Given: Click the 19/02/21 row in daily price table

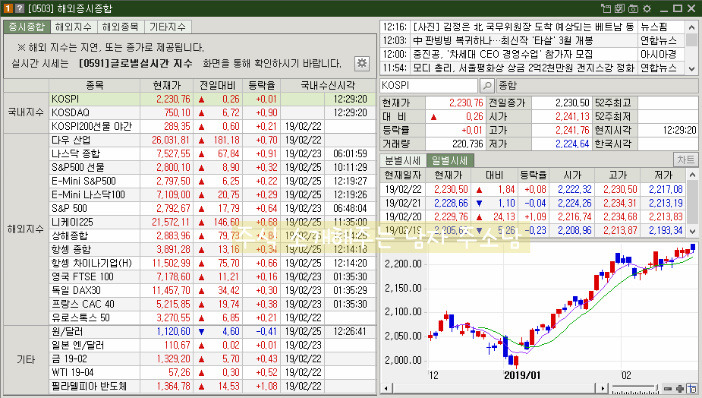Looking at the screenshot, I should point(533,203).
